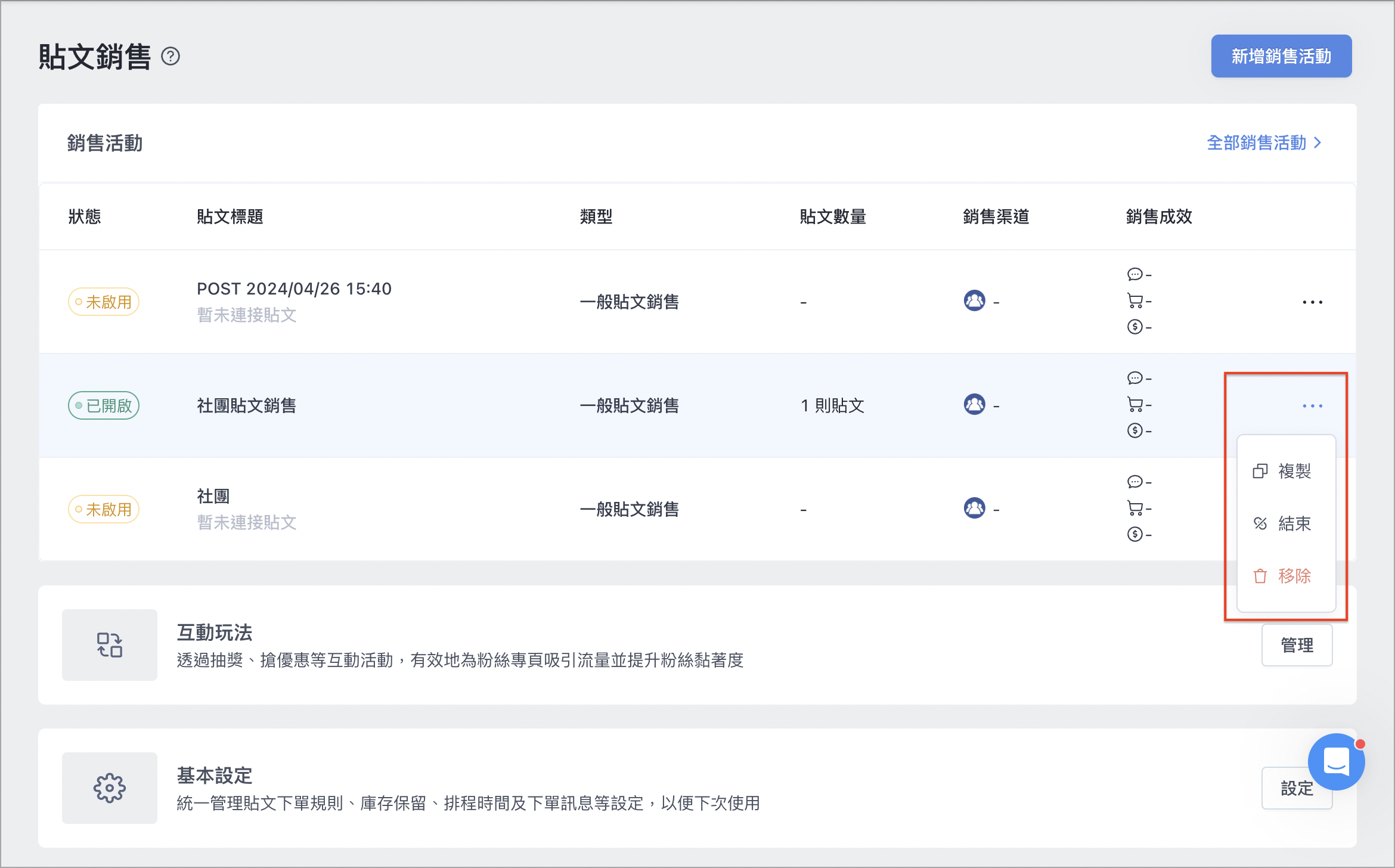Click the 互動玩法 swap squares icon tile
The width and height of the screenshot is (1395, 868).
click(110, 645)
